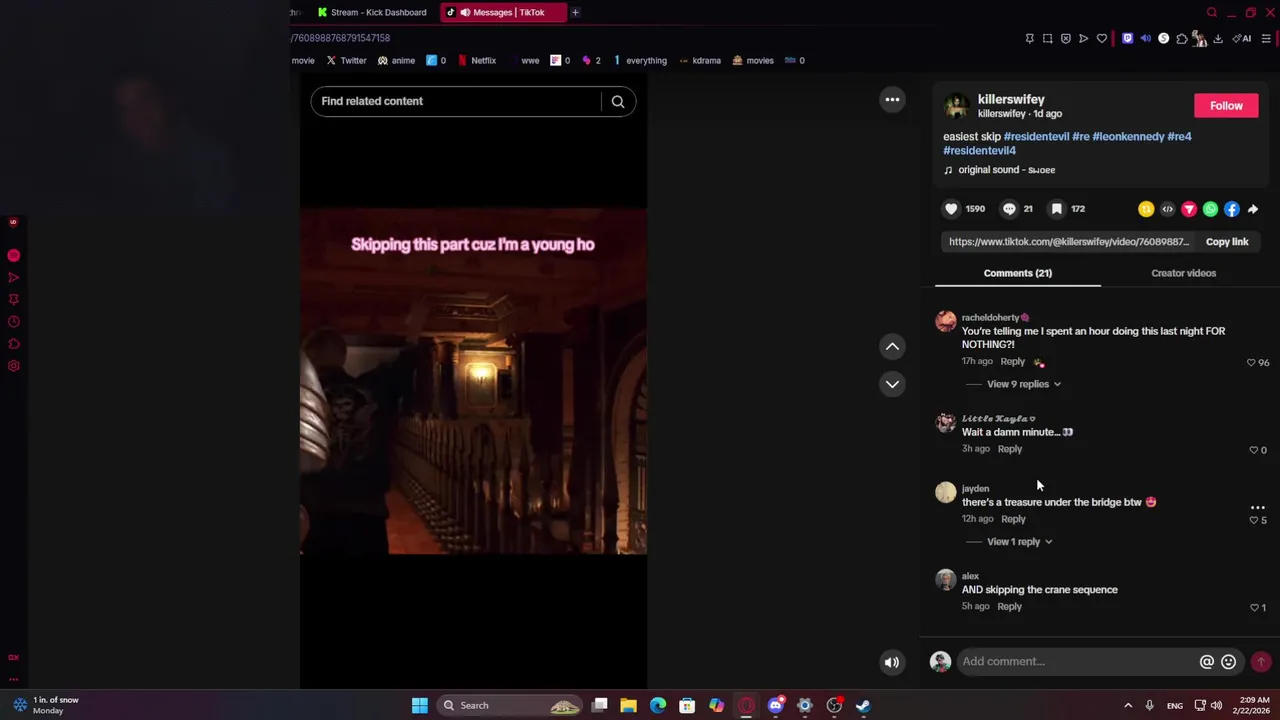Open Steam from the taskbar
This screenshot has height=720, width=1280.
[x=863, y=705]
